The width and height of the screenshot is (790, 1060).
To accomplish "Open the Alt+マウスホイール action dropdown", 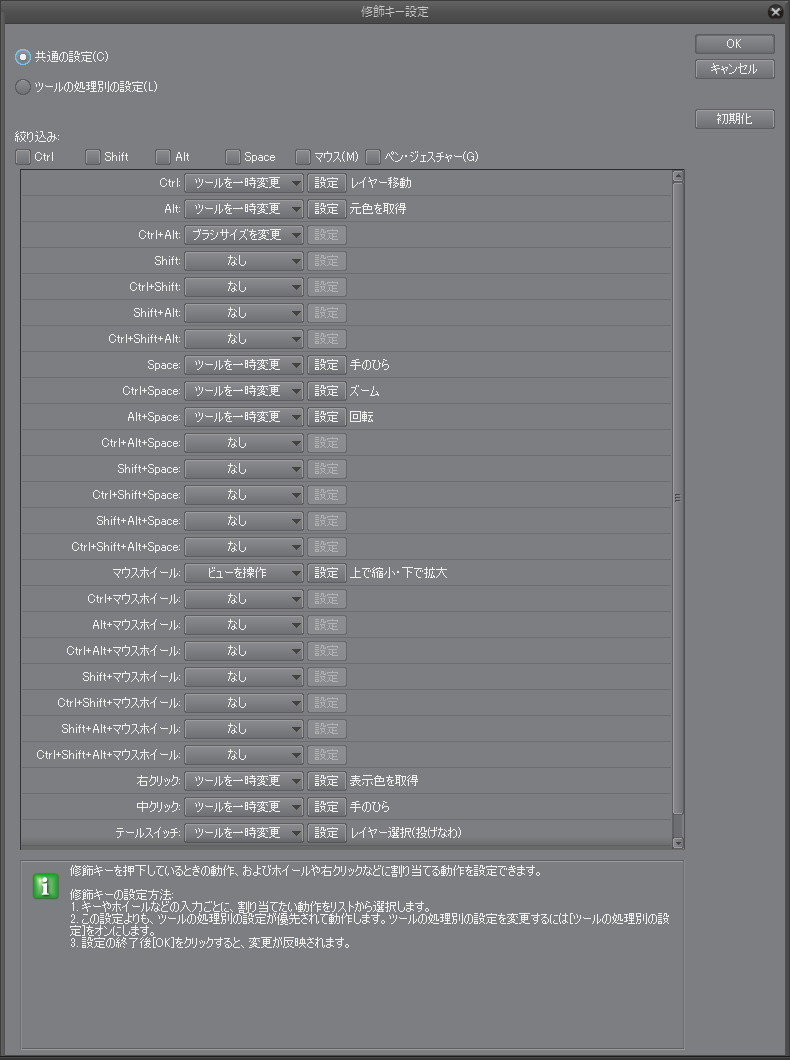I will (243, 625).
